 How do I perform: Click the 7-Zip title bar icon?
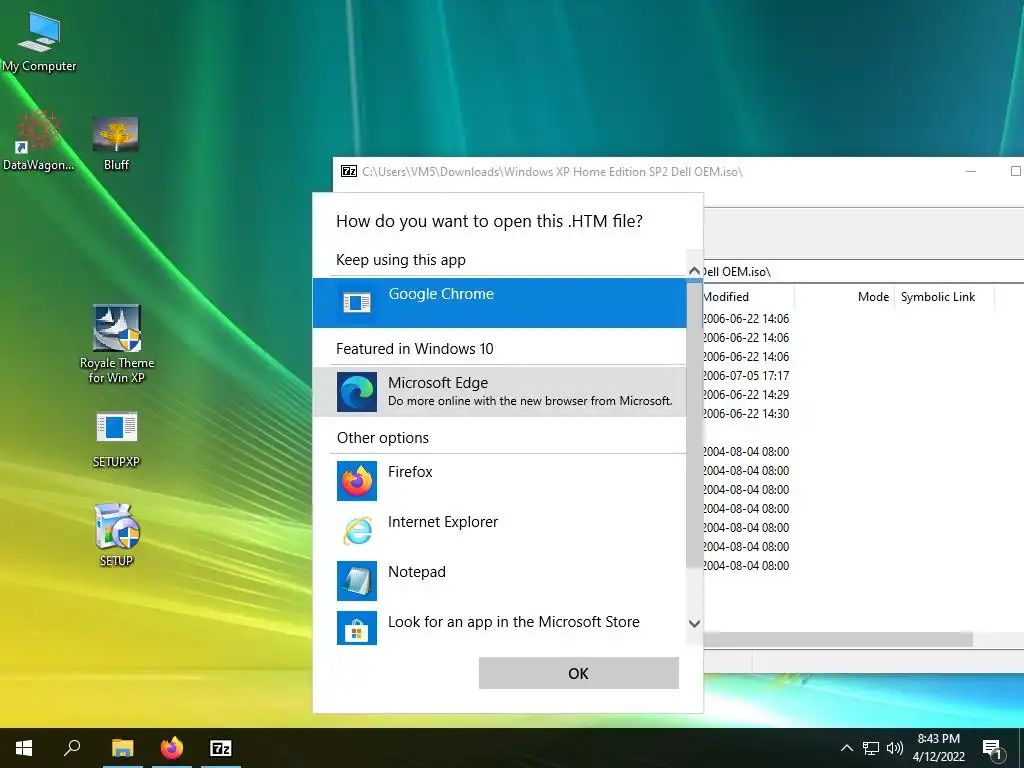click(x=349, y=171)
